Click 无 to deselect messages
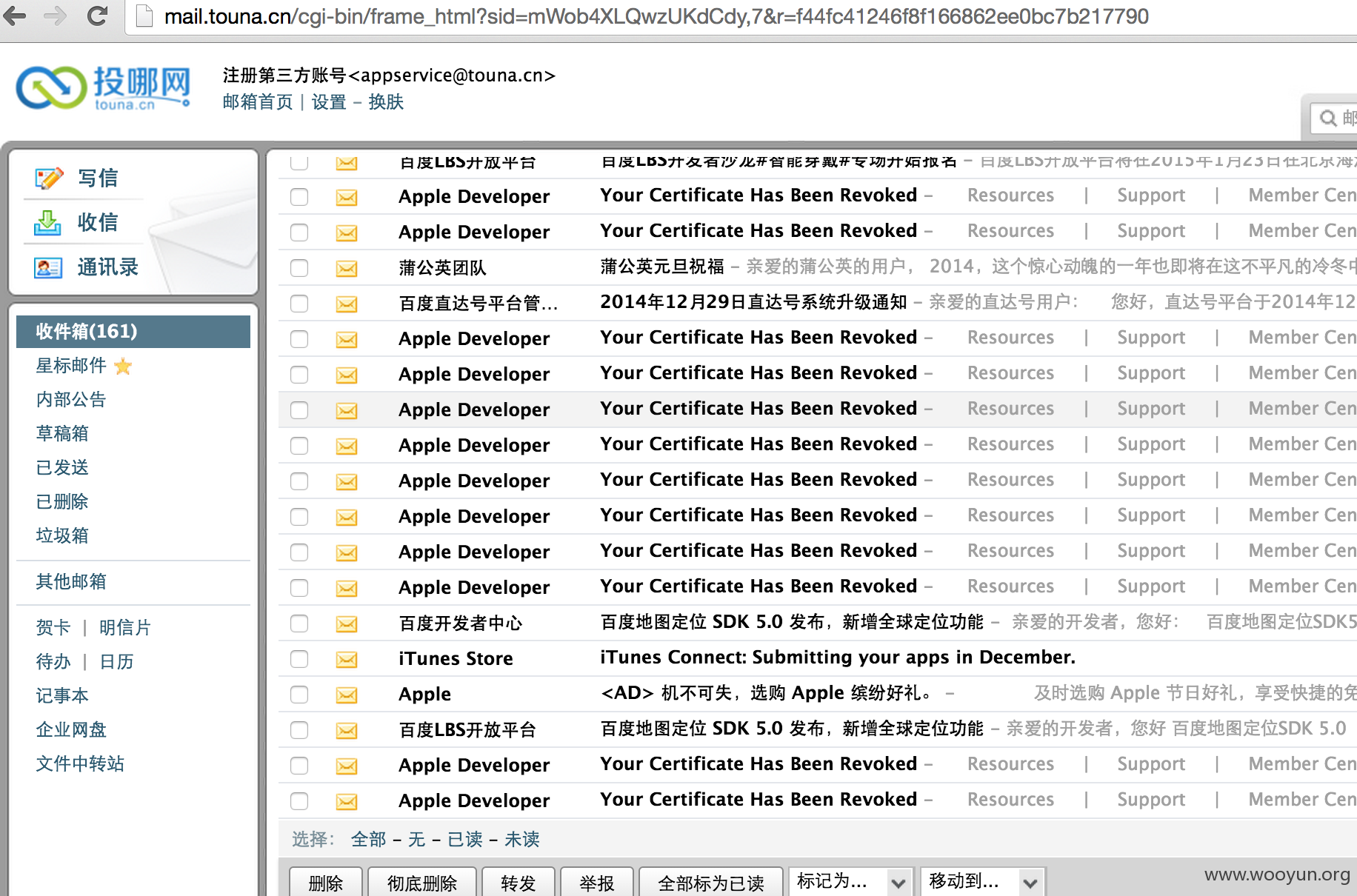The height and width of the screenshot is (896, 1357). [x=417, y=839]
